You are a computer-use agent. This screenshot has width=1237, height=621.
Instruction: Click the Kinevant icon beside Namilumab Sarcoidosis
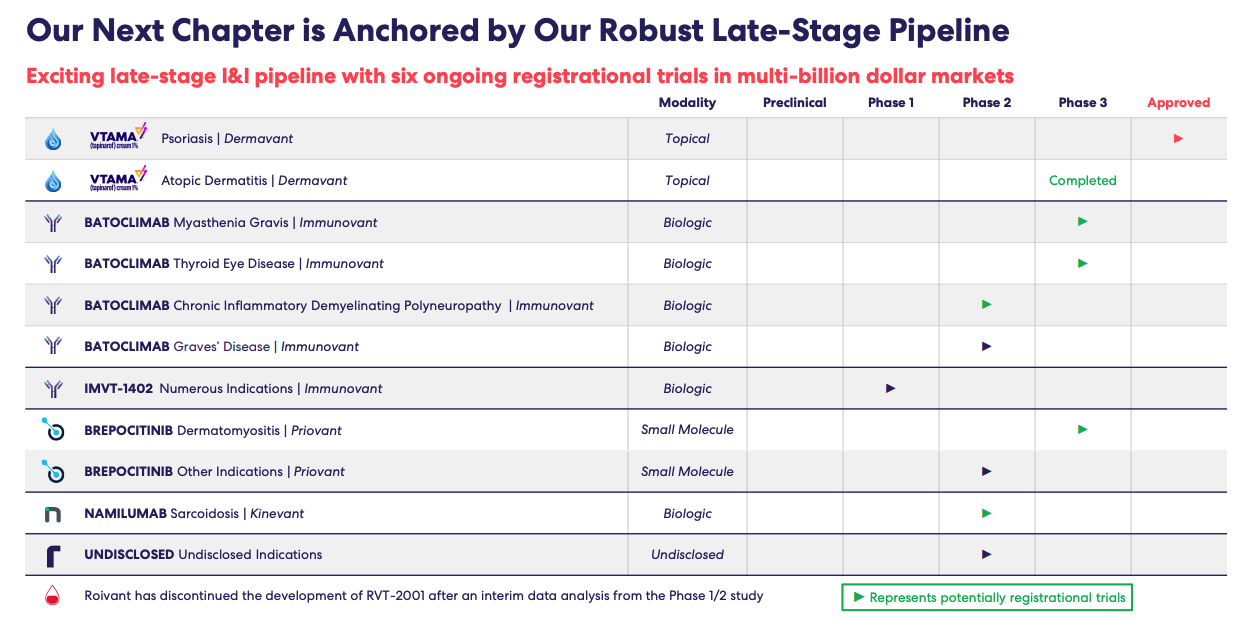[x=53, y=514]
